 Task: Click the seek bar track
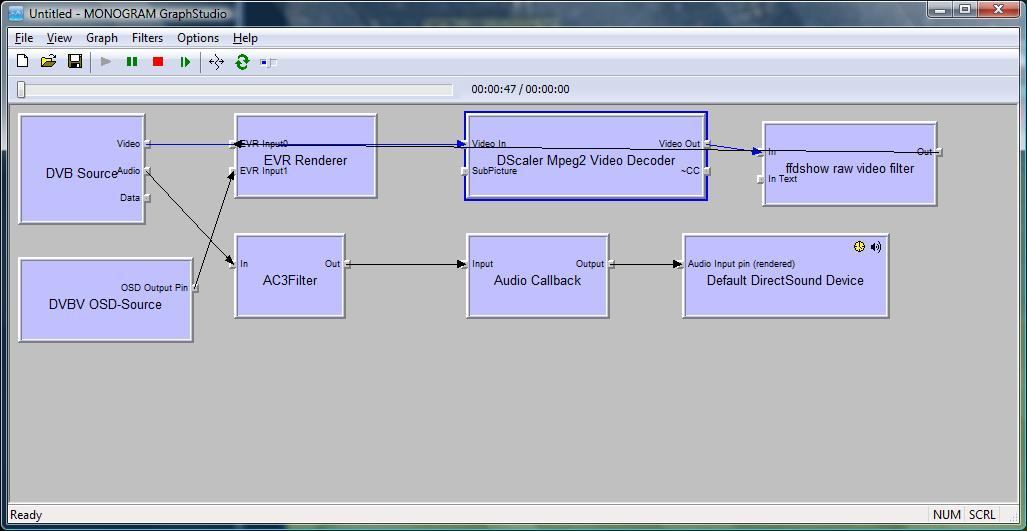[236, 90]
